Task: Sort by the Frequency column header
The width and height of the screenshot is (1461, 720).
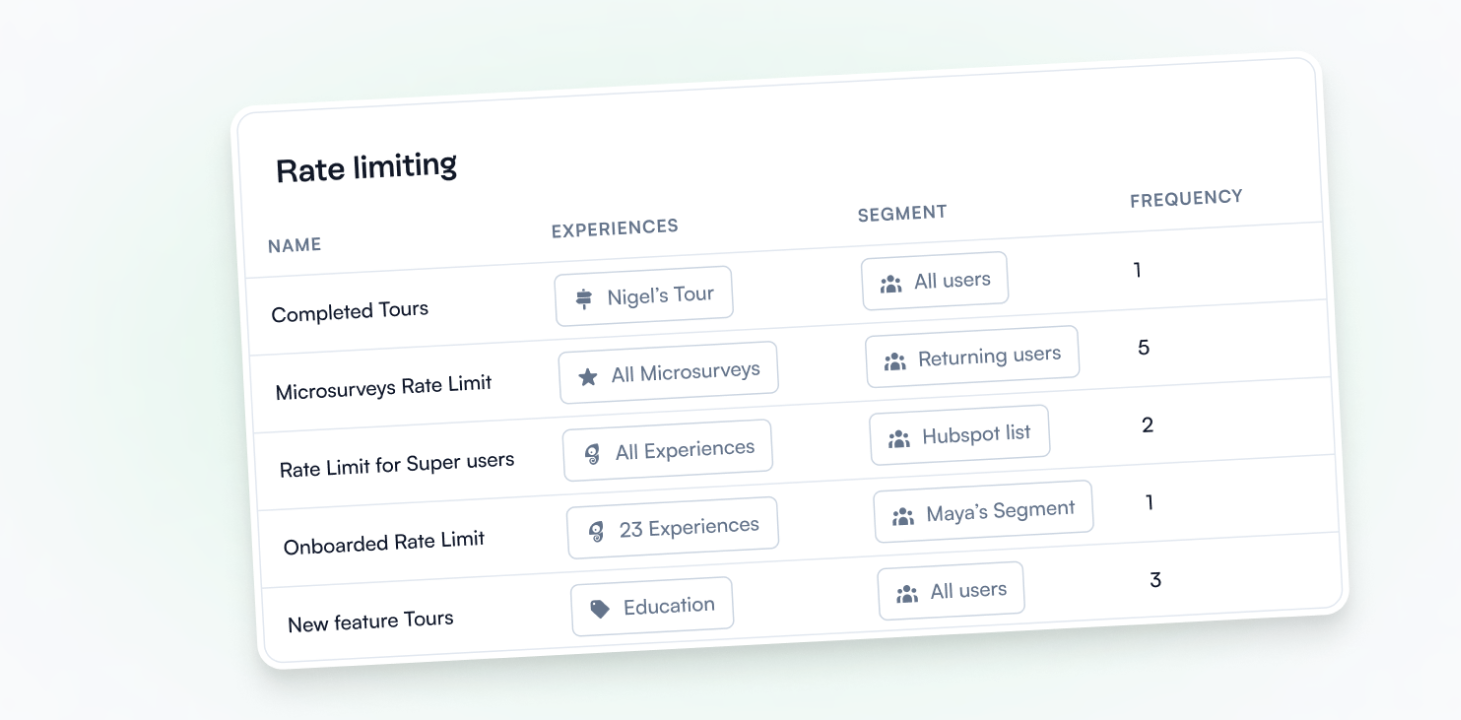Action: [1186, 198]
